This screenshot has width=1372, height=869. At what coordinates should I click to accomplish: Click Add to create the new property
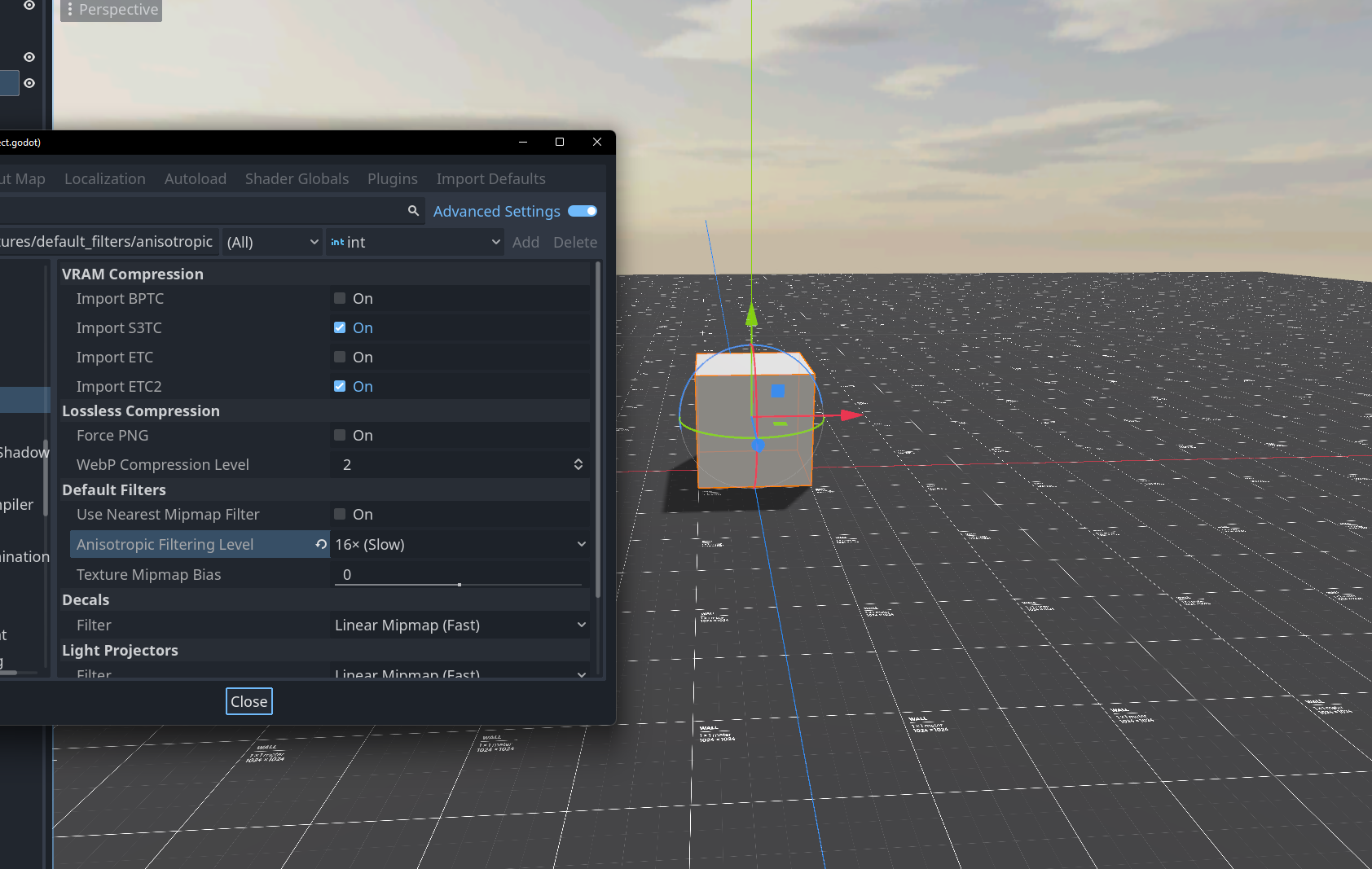tap(525, 242)
